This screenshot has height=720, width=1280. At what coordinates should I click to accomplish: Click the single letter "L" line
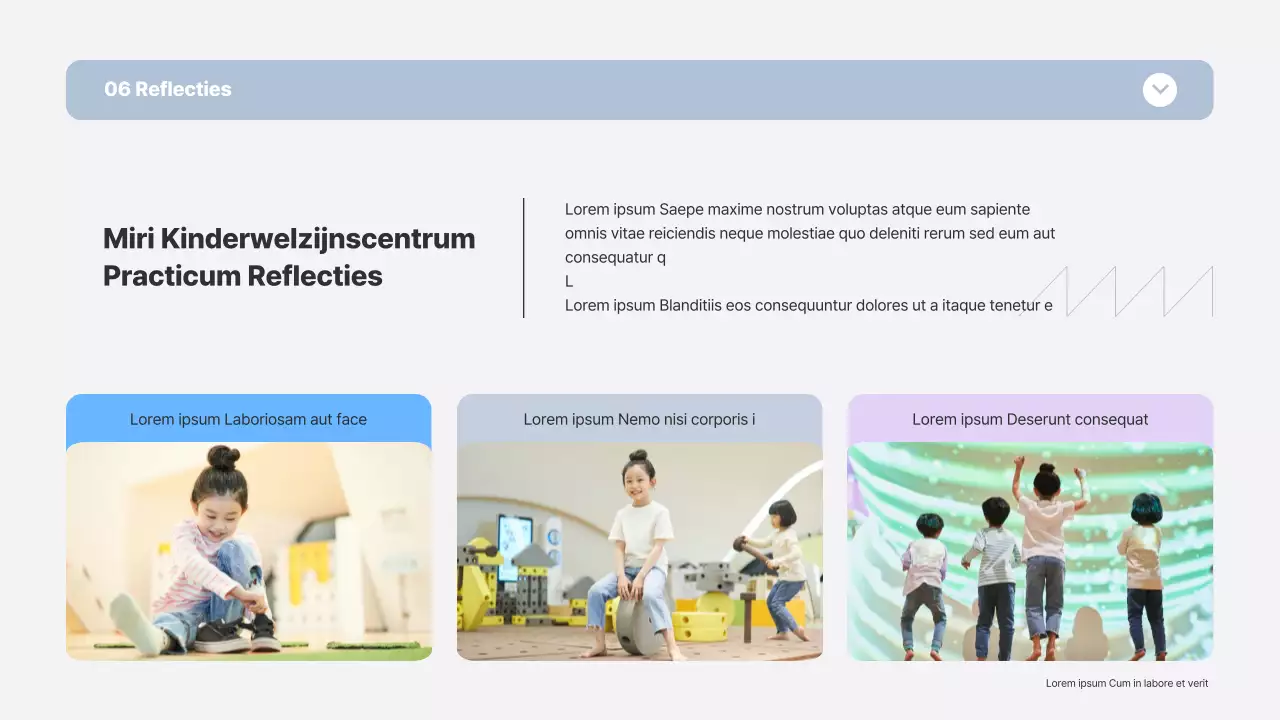(569, 281)
